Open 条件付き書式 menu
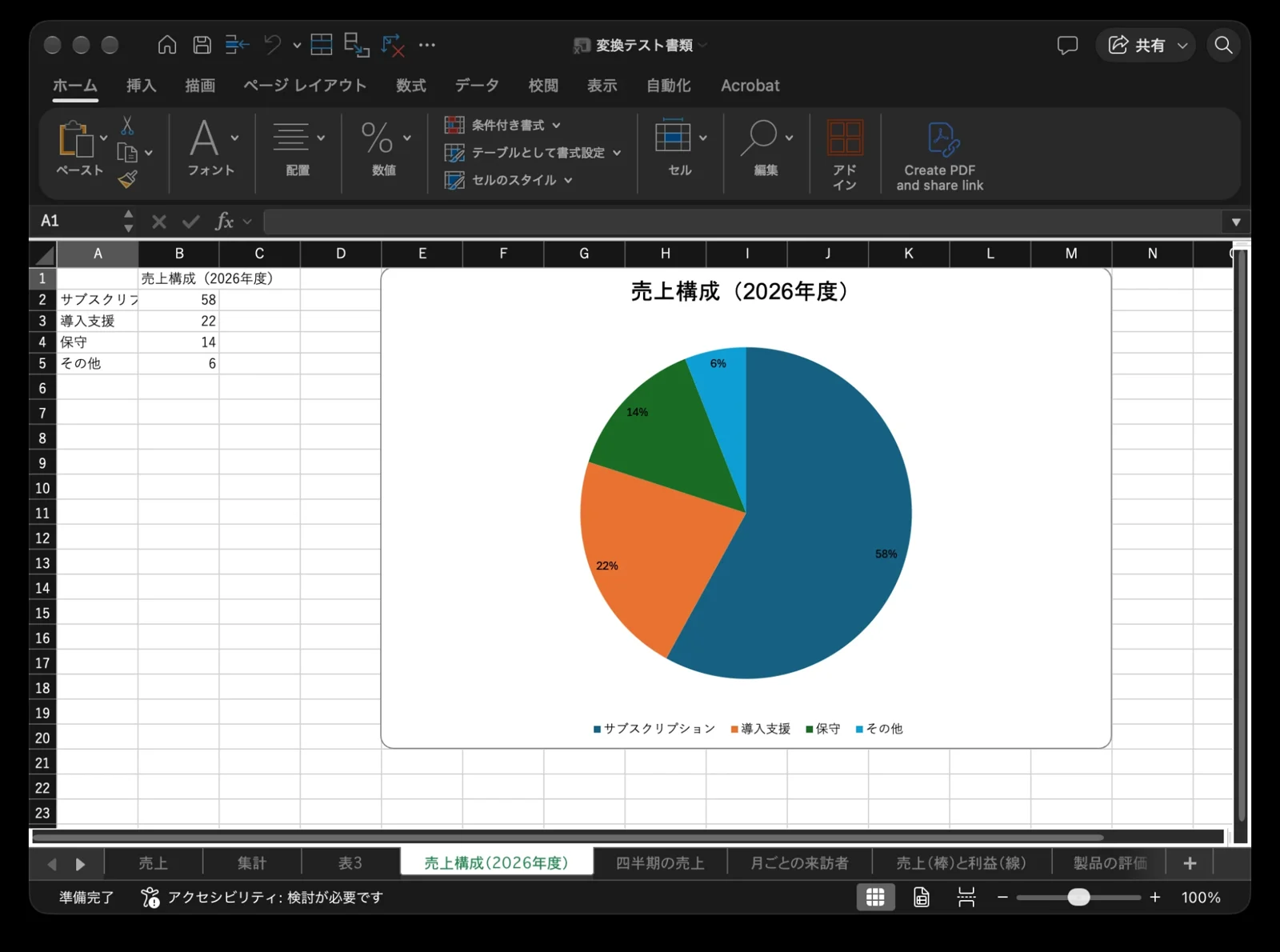Image resolution: width=1280 pixels, height=952 pixels. coord(503,126)
